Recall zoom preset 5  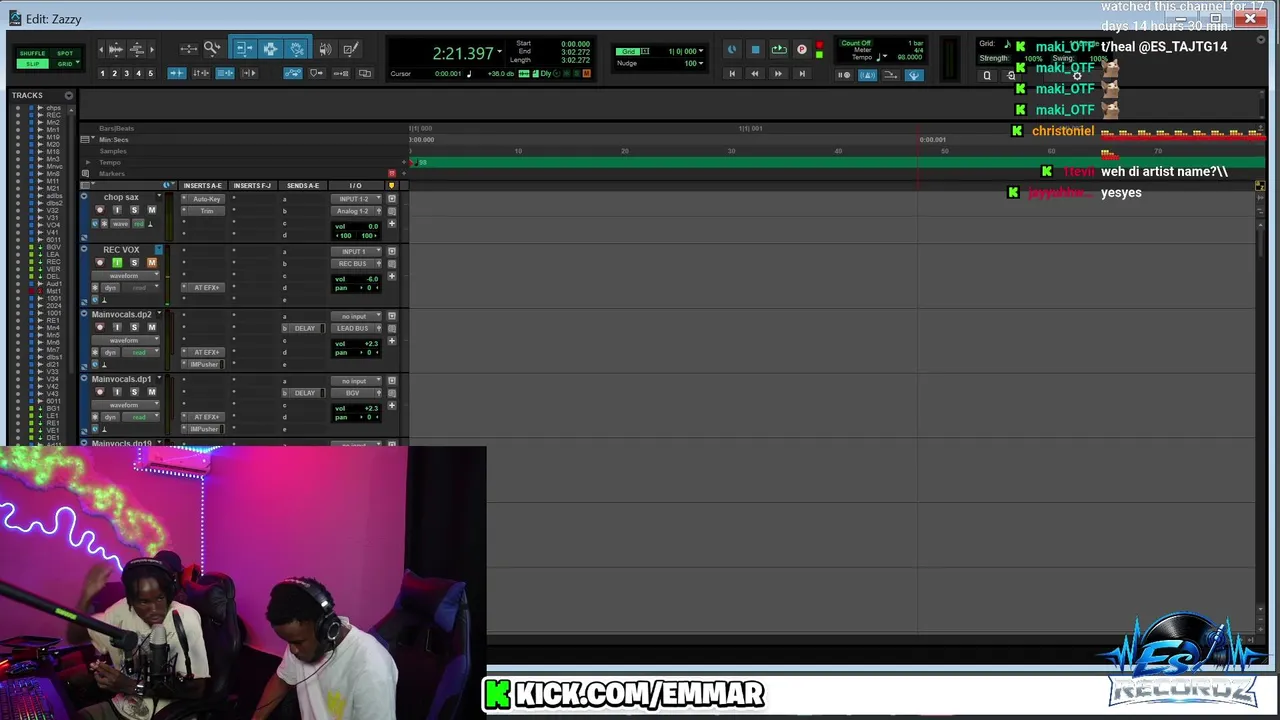[151, 73]
